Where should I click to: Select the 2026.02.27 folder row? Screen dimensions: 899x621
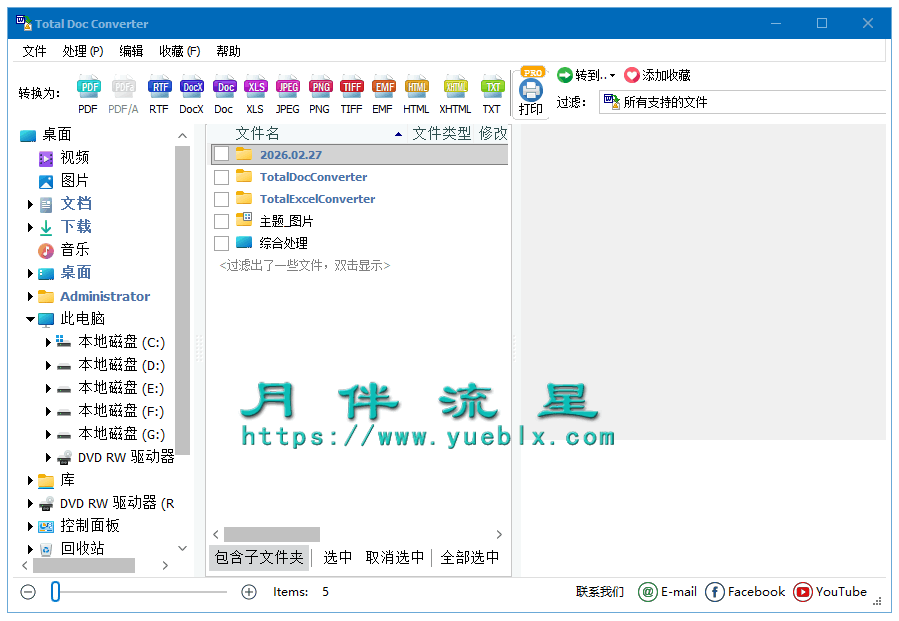pos(359,154)
